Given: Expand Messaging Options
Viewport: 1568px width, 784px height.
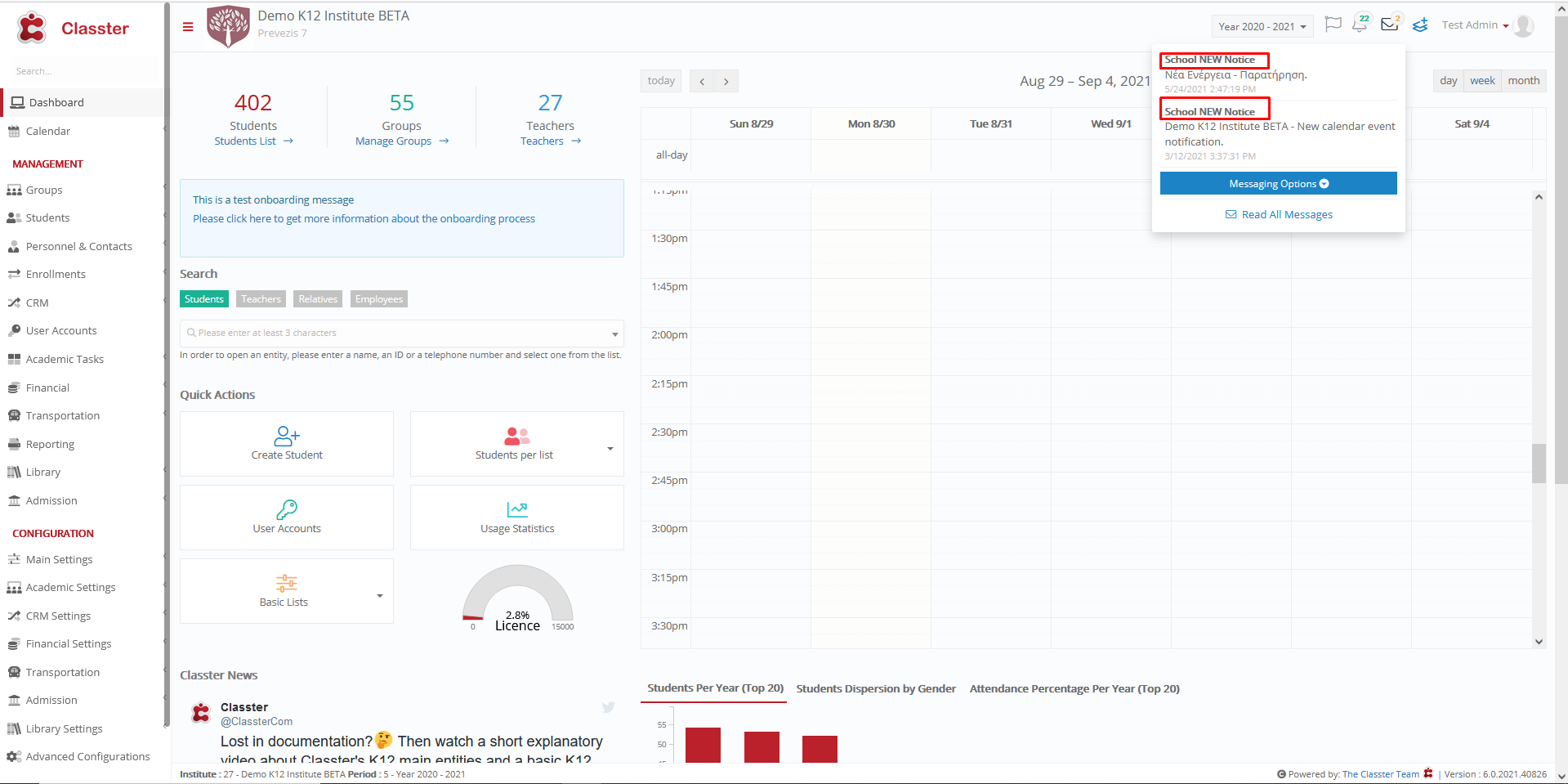Looking at the screenshot, I should click(x=1279, y=183).
